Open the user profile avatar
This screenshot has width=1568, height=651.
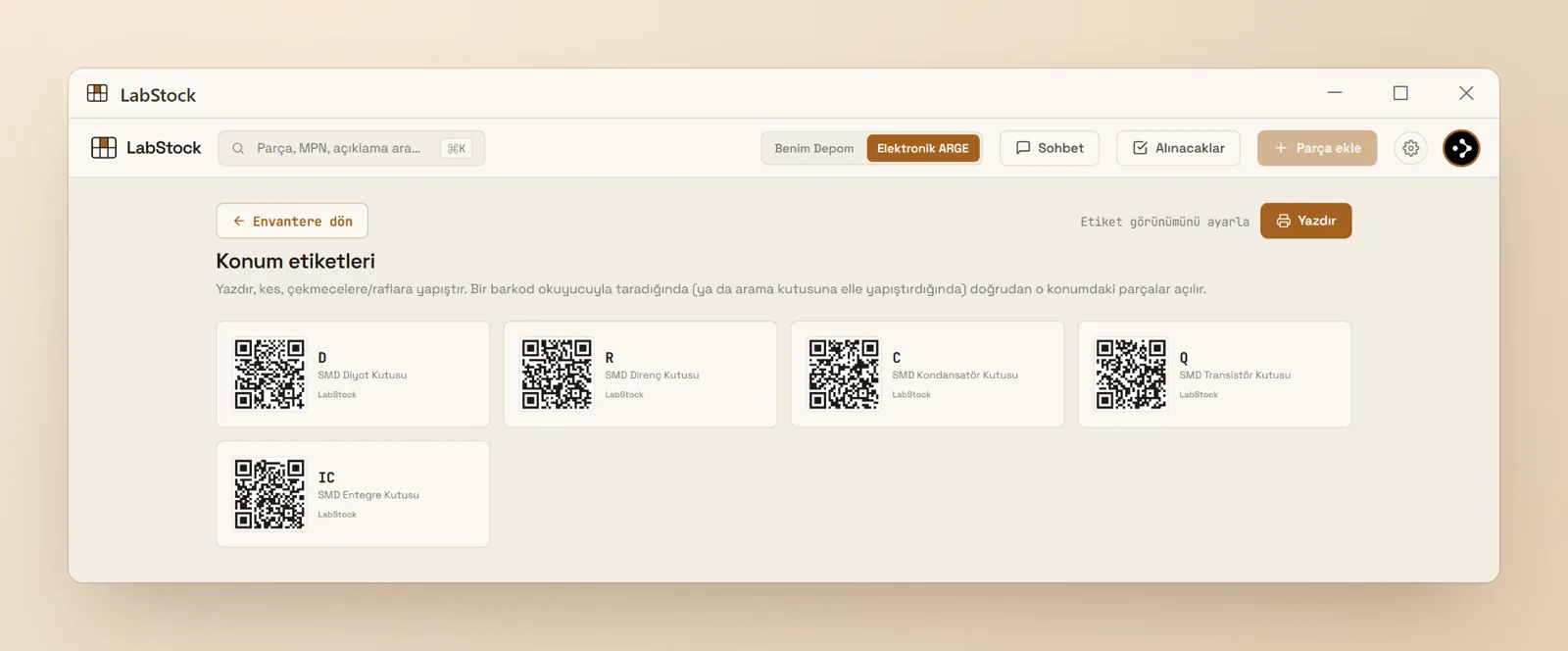click(1461, 148)
